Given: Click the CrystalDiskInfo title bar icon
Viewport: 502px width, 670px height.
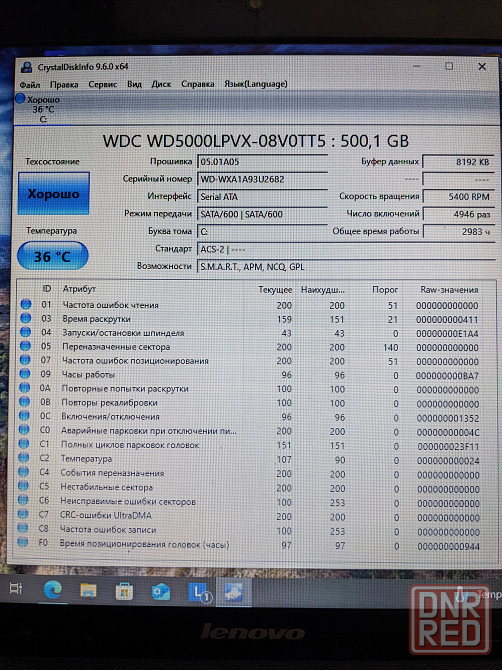Looking at the screenshot, I should 26,67.
